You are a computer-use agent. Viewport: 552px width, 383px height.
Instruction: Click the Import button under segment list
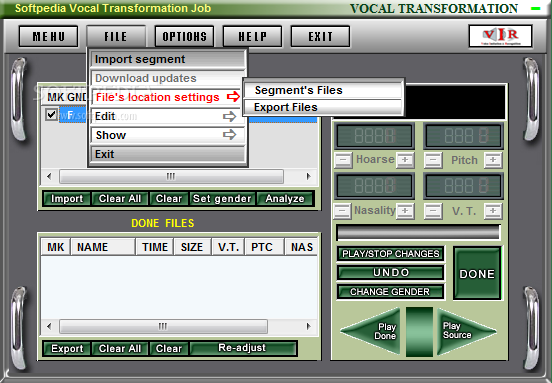67,199
